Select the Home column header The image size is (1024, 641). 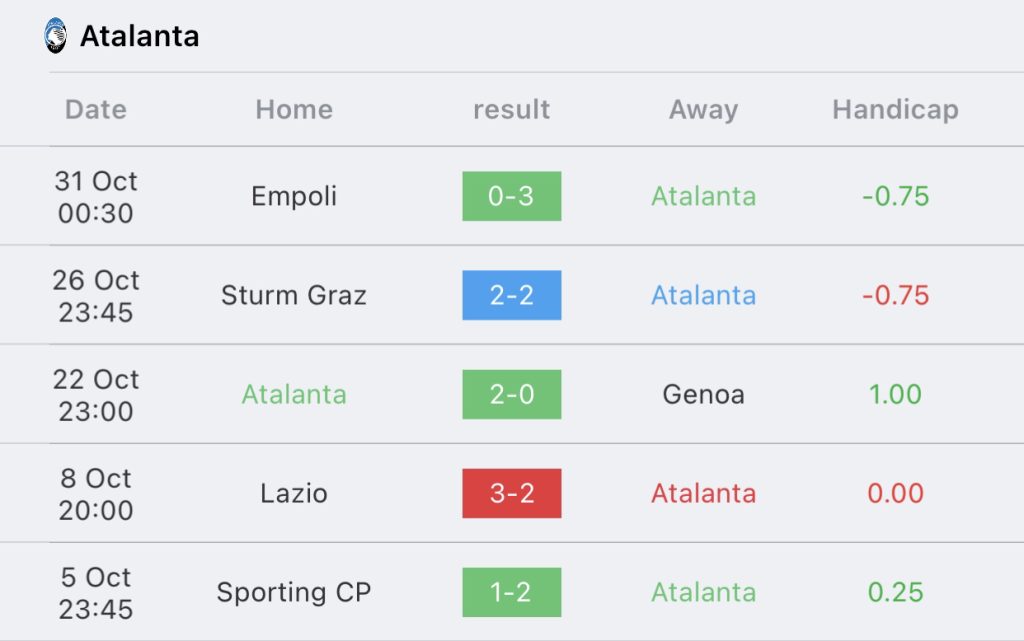[294, 109]
